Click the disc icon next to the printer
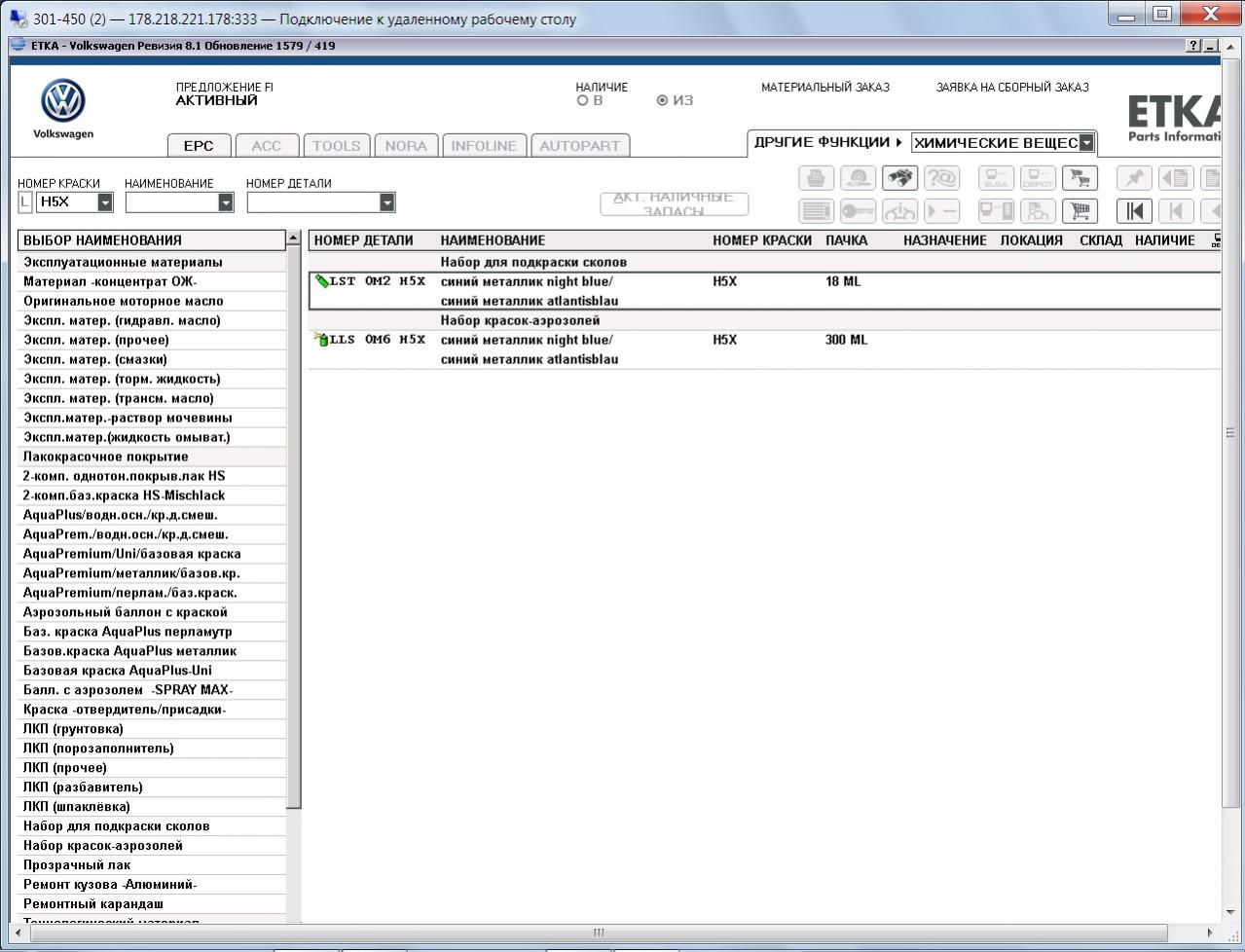 (858, 178)
